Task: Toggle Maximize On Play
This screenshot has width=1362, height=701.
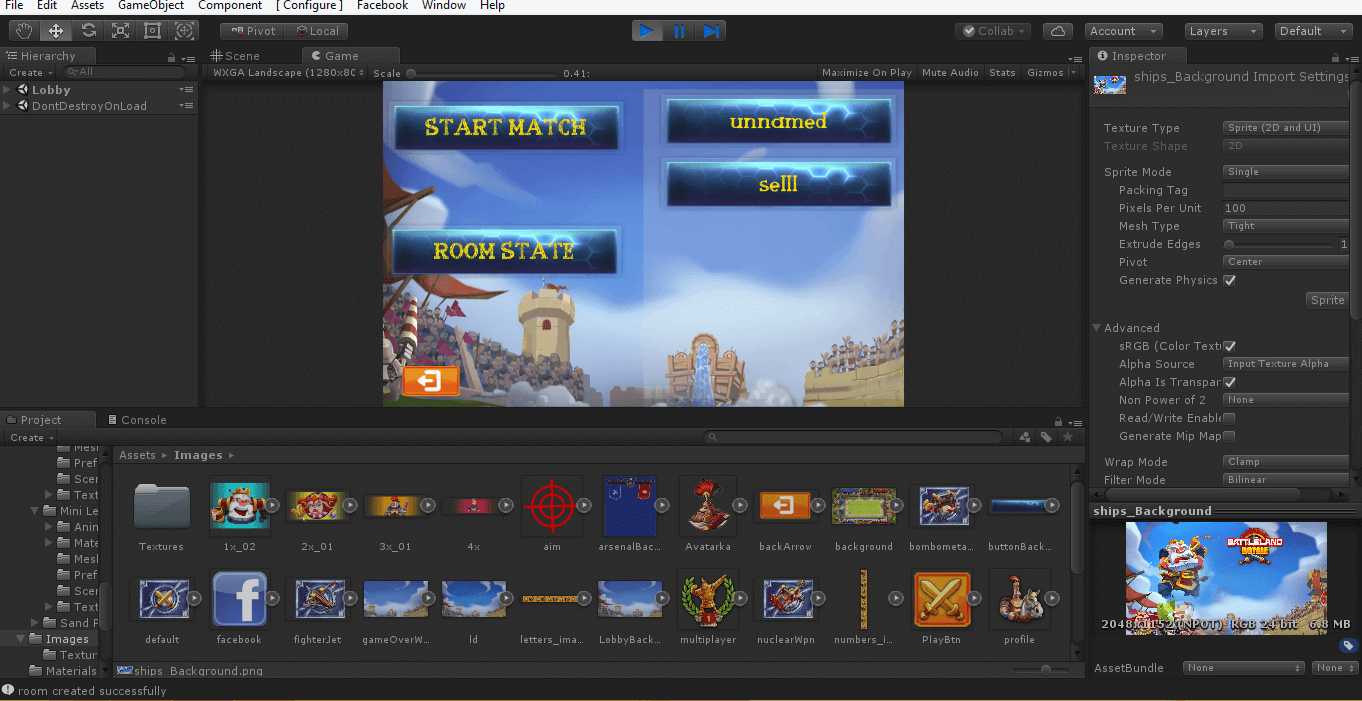Action: 866,72
